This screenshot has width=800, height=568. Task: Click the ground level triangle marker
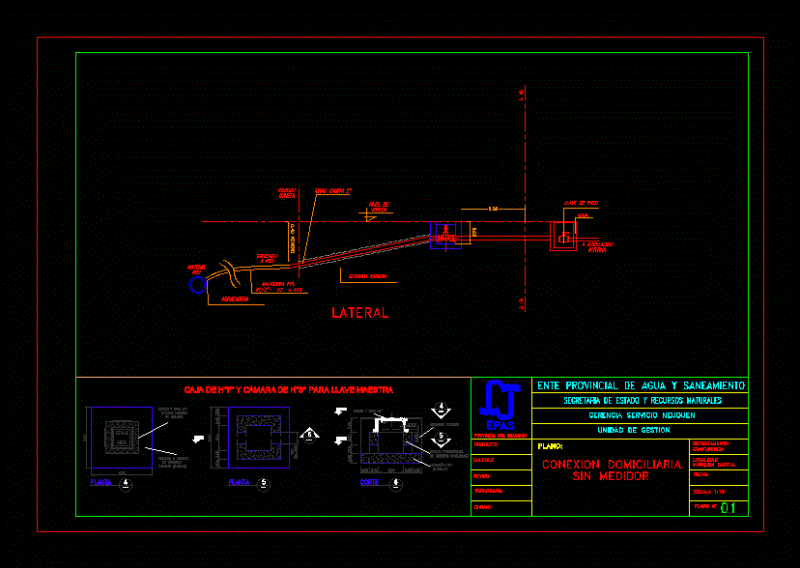(x=370, y=217)
